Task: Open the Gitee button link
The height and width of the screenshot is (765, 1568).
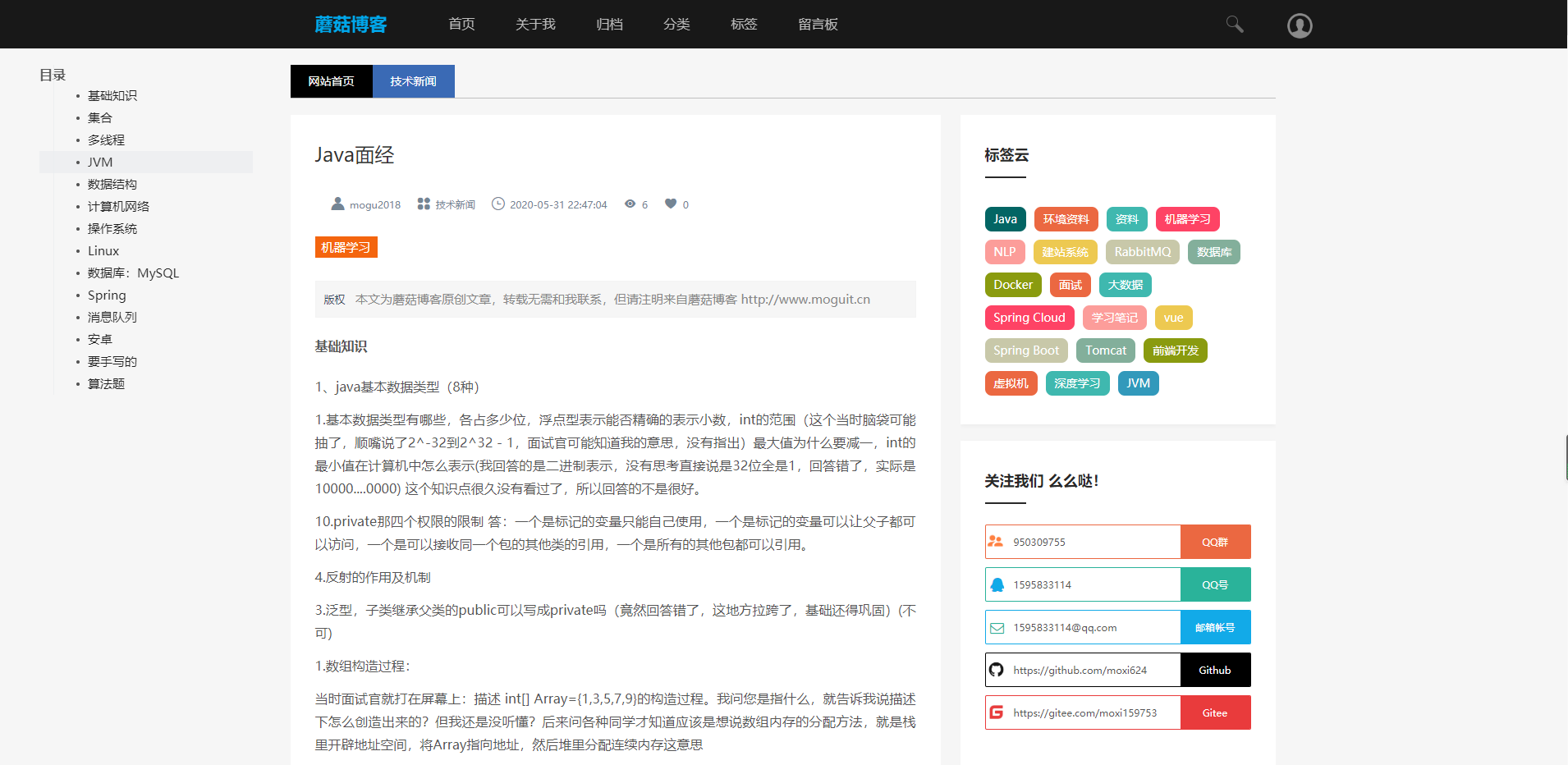Action: coord(1216,712)
